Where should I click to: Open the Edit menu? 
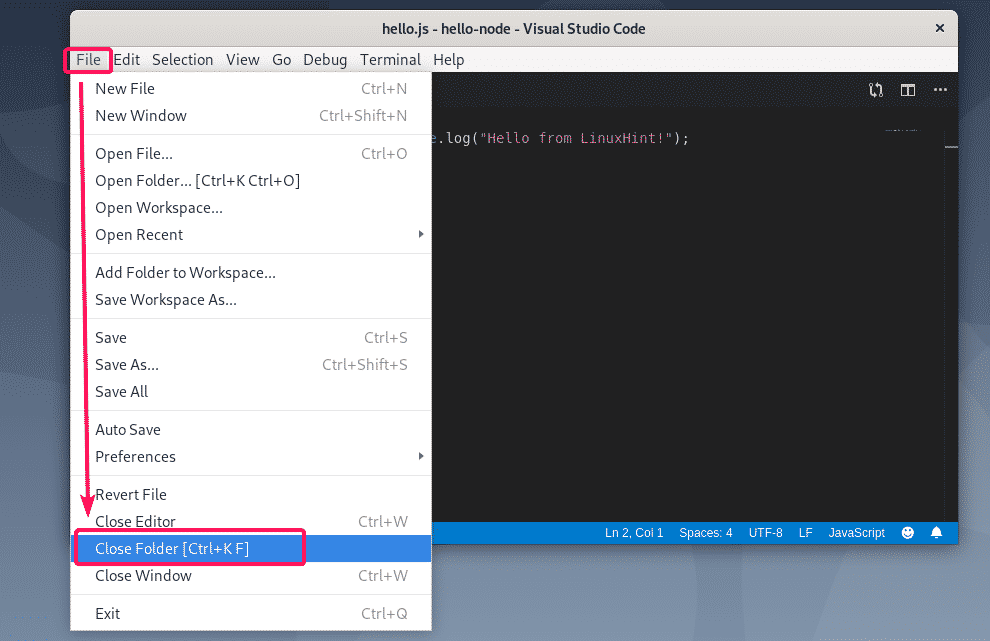click(126, 59)
